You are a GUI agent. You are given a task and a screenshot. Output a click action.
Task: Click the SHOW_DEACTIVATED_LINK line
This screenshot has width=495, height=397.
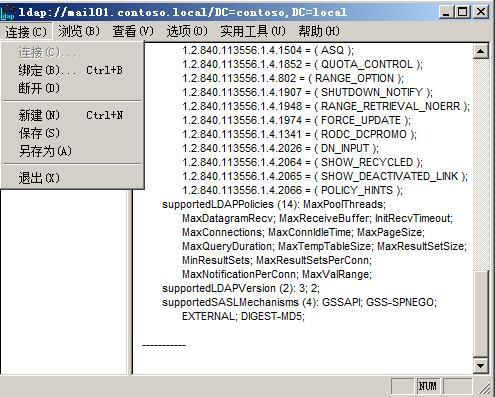point(325,176)
